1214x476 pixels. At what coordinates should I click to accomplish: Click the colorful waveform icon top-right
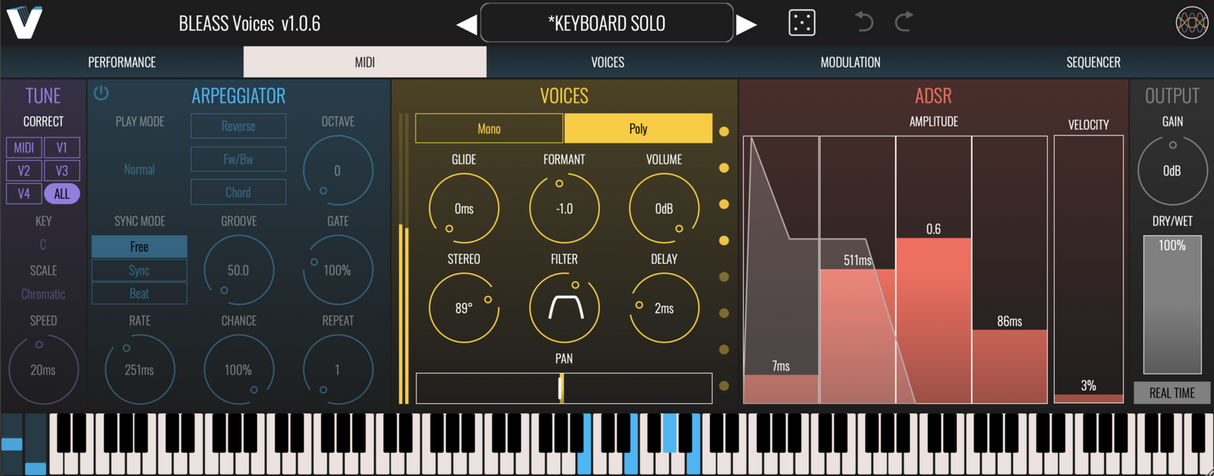coord(1191,23)
